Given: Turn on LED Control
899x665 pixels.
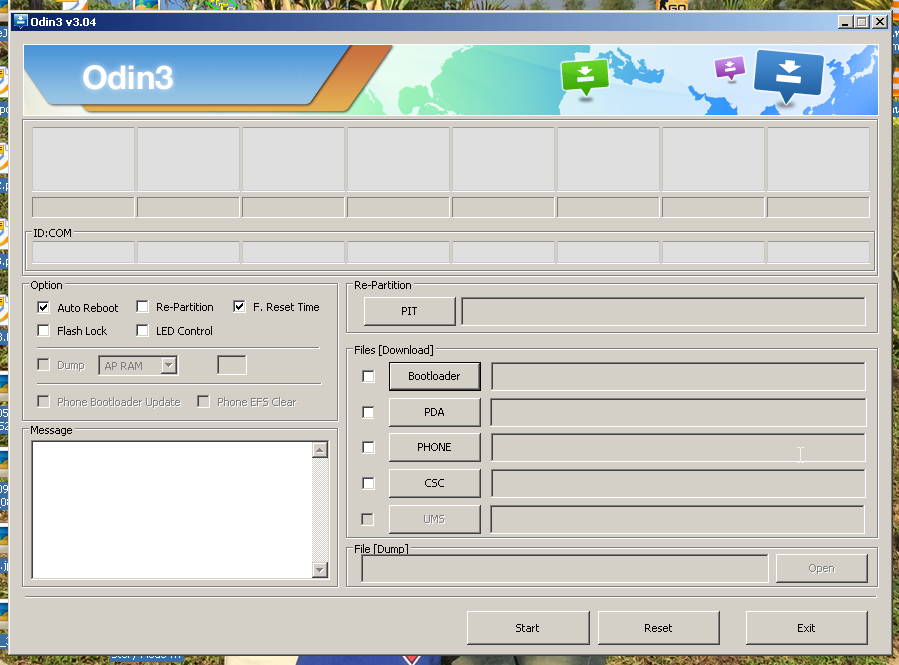Looking at the screenshot, I should click(x=142, y=331).
